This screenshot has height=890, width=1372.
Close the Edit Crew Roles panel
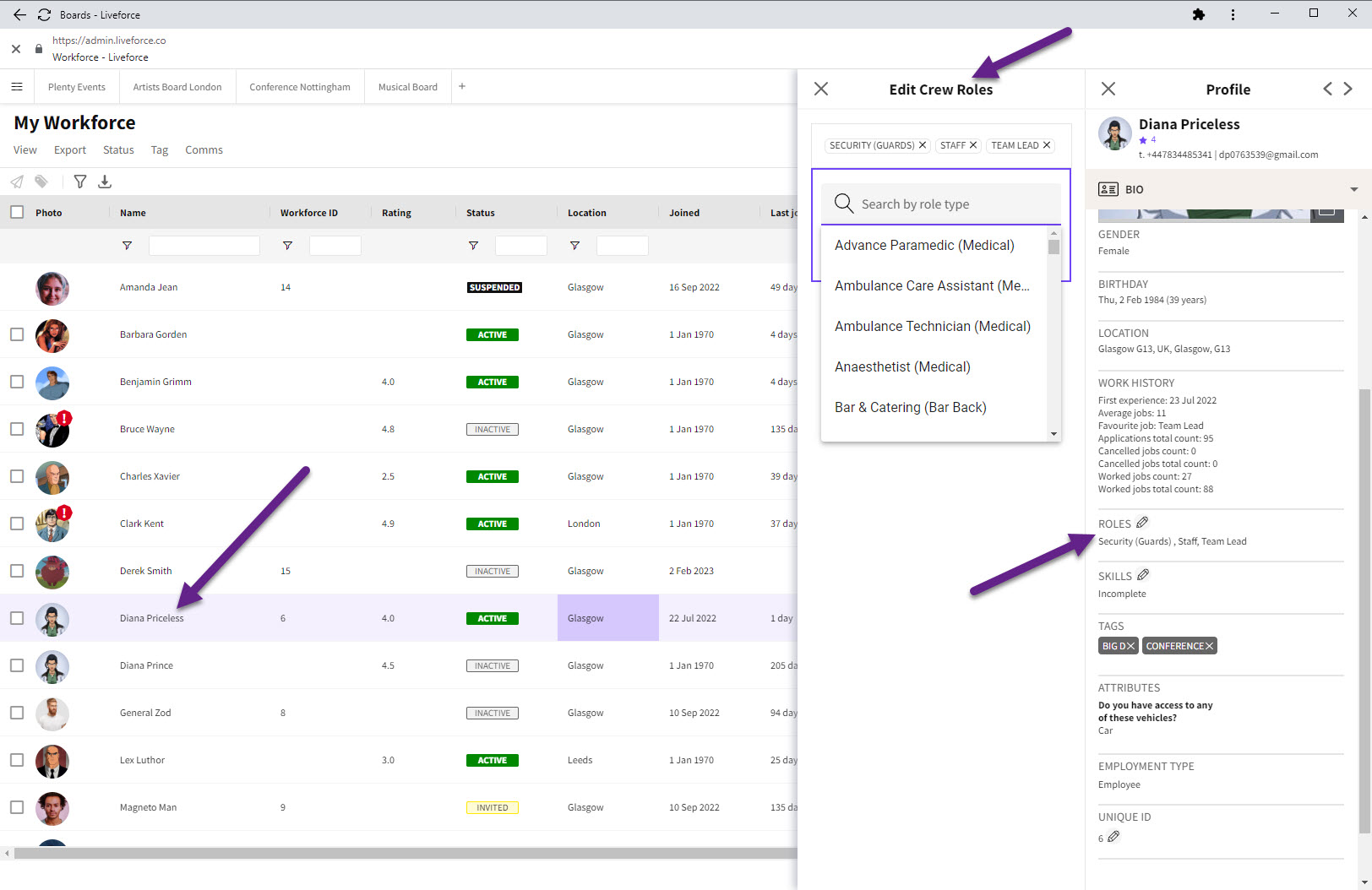821,89
